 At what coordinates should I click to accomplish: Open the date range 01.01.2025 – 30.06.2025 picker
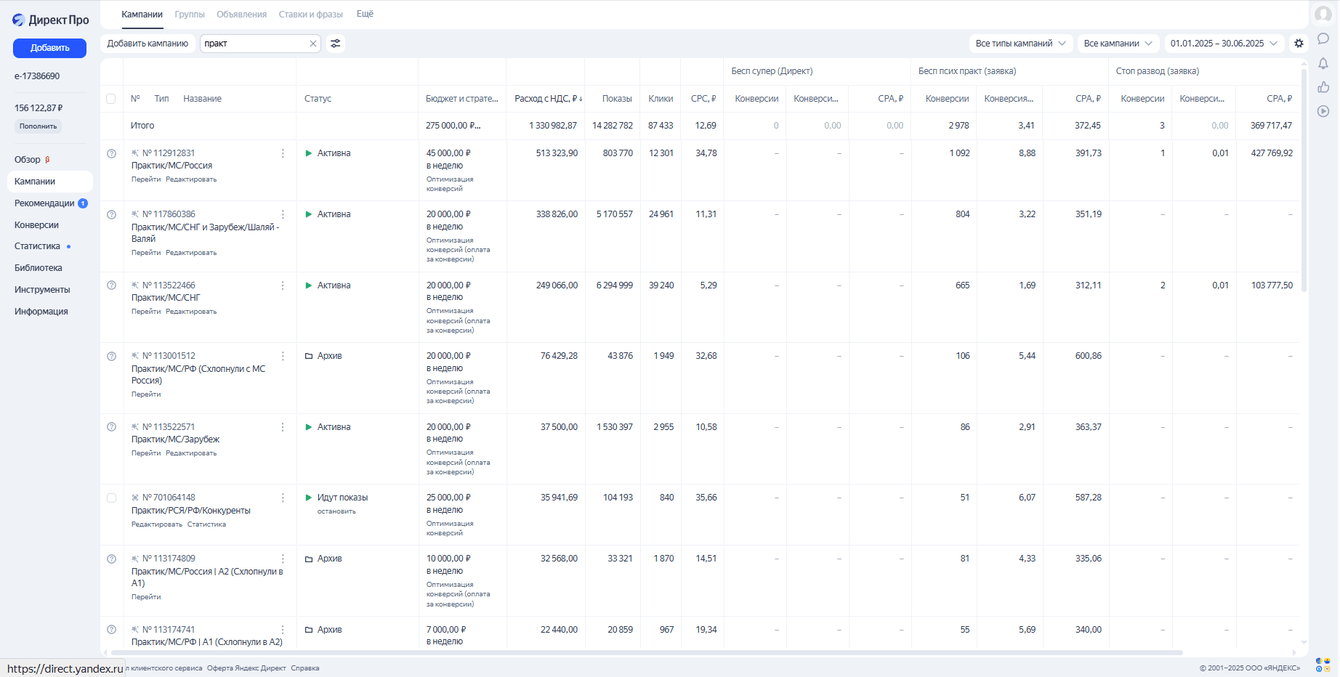tap(1224, 44)
